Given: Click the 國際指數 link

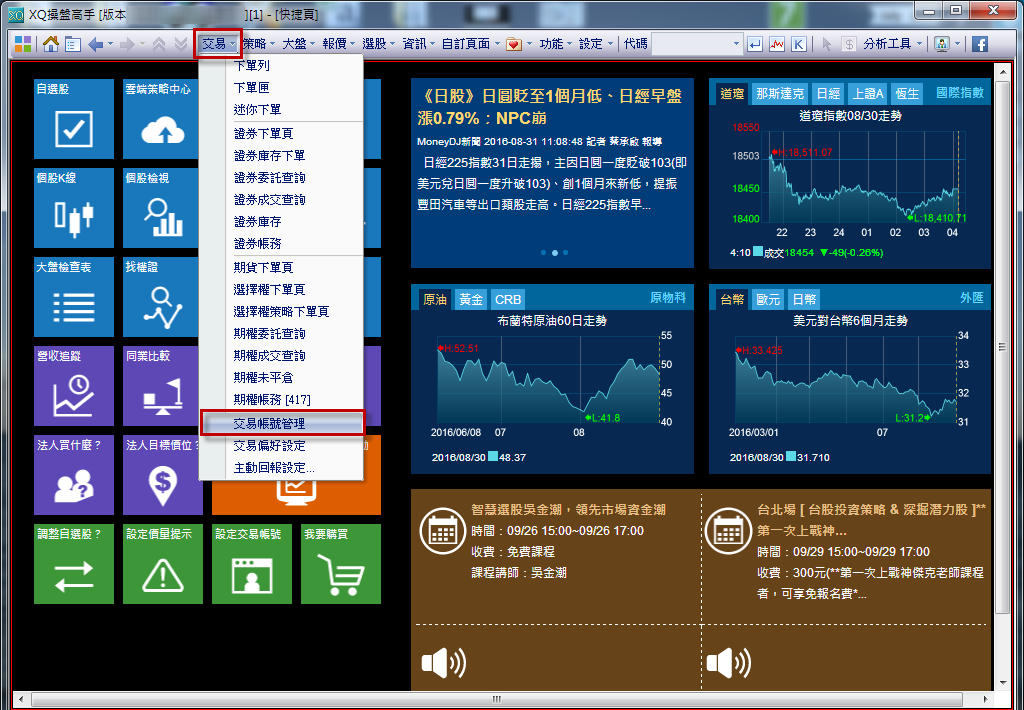Looking at the screenshot, I should [959, 93].
